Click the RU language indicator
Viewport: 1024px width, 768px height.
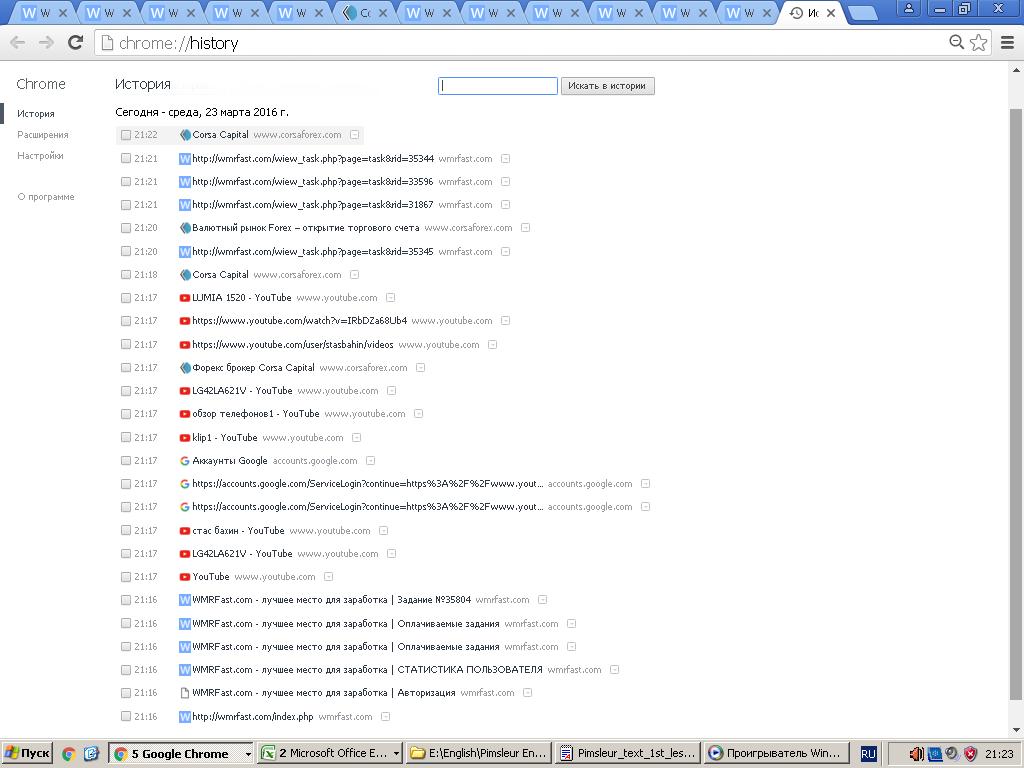pyautogui.click(x=868, y=754)
